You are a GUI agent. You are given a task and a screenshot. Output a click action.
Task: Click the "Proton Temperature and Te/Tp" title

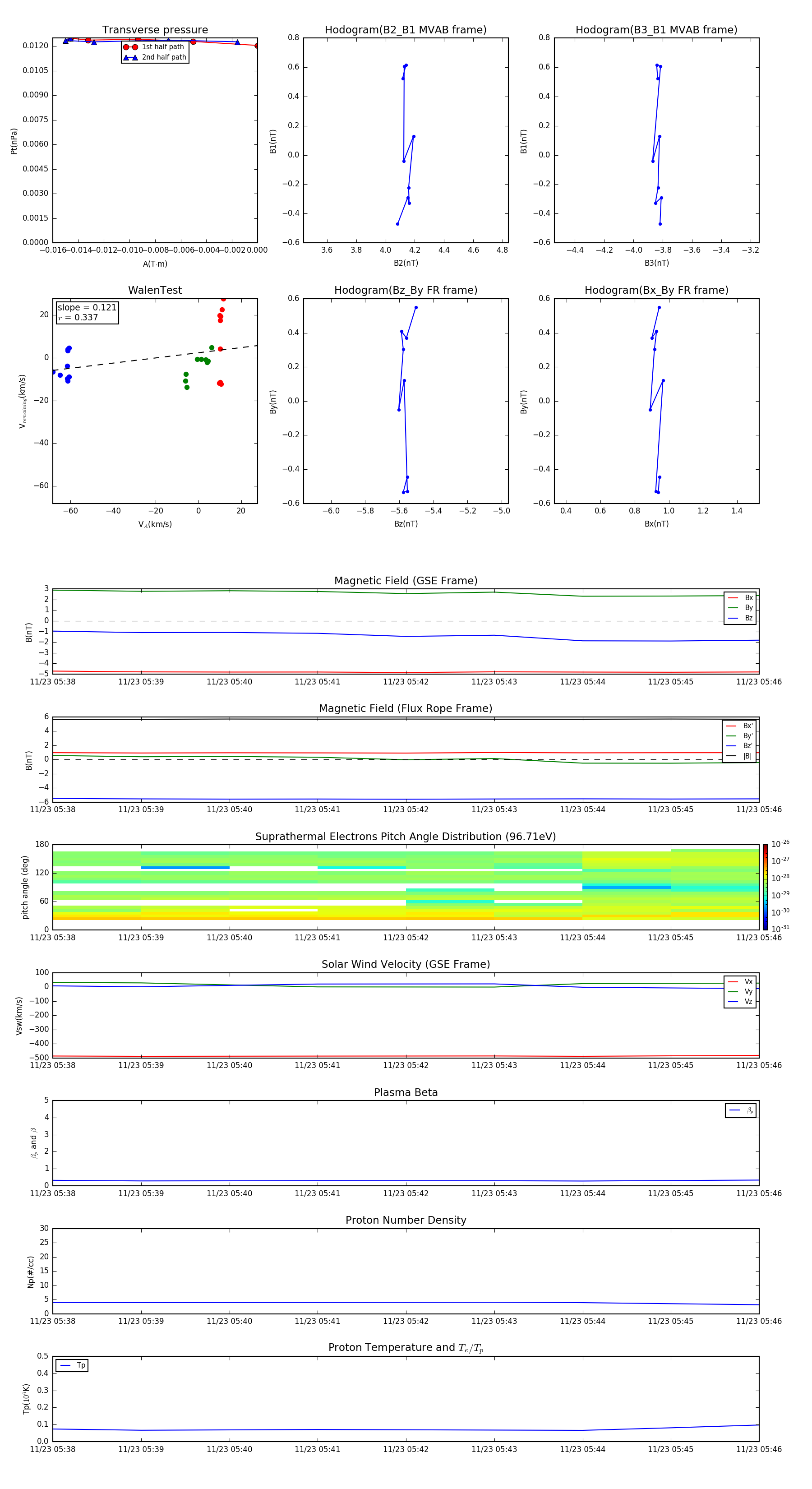[x=406, y=1348]
